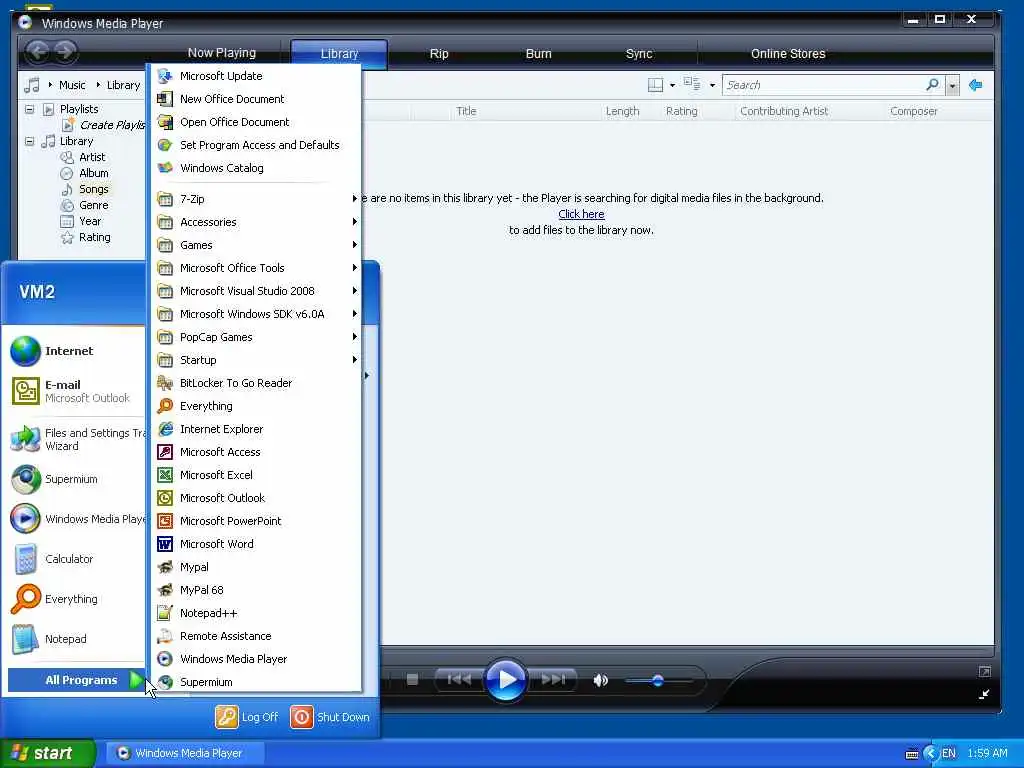The image size is (1024, 768).
Task: Click the Stop playback button
Action: [412, 680]
